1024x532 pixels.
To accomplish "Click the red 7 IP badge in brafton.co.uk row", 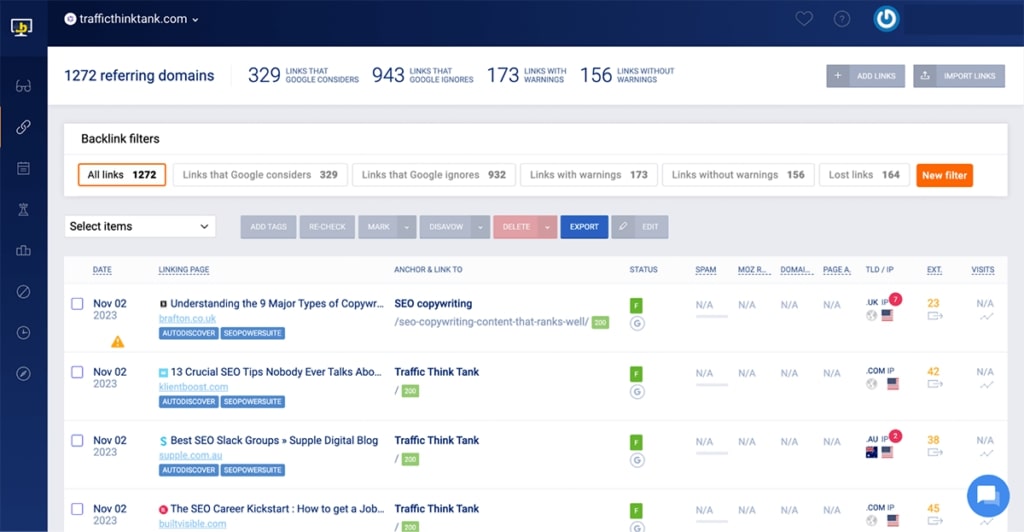I will pos(895,300).
